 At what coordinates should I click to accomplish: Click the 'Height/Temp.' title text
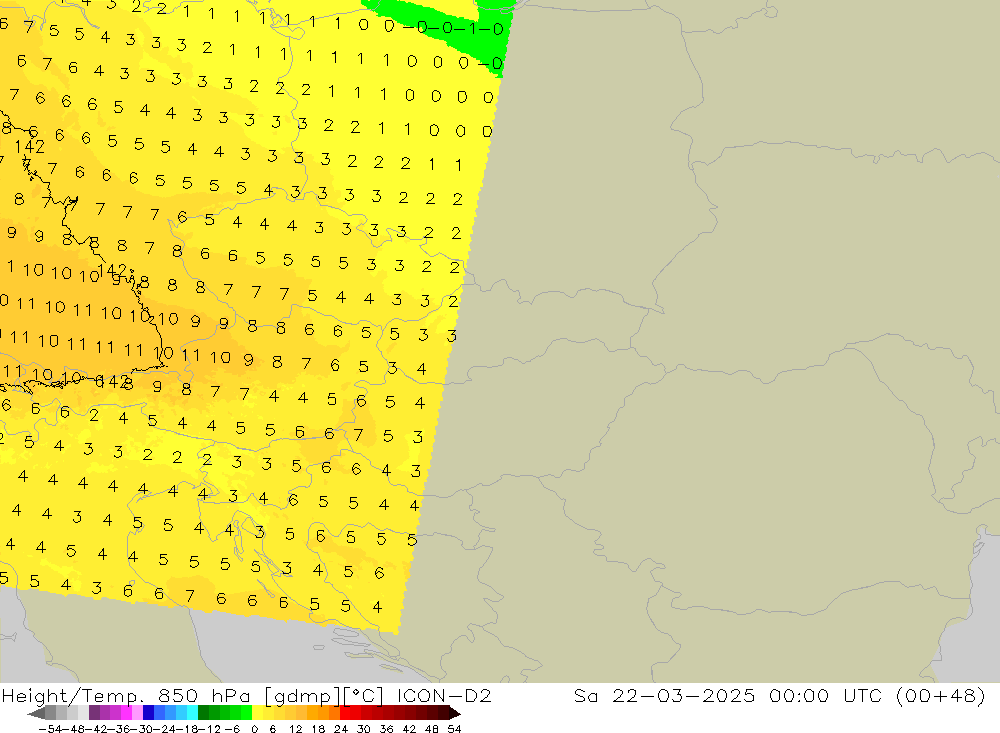pyautogui.click(x=71, y=695)
